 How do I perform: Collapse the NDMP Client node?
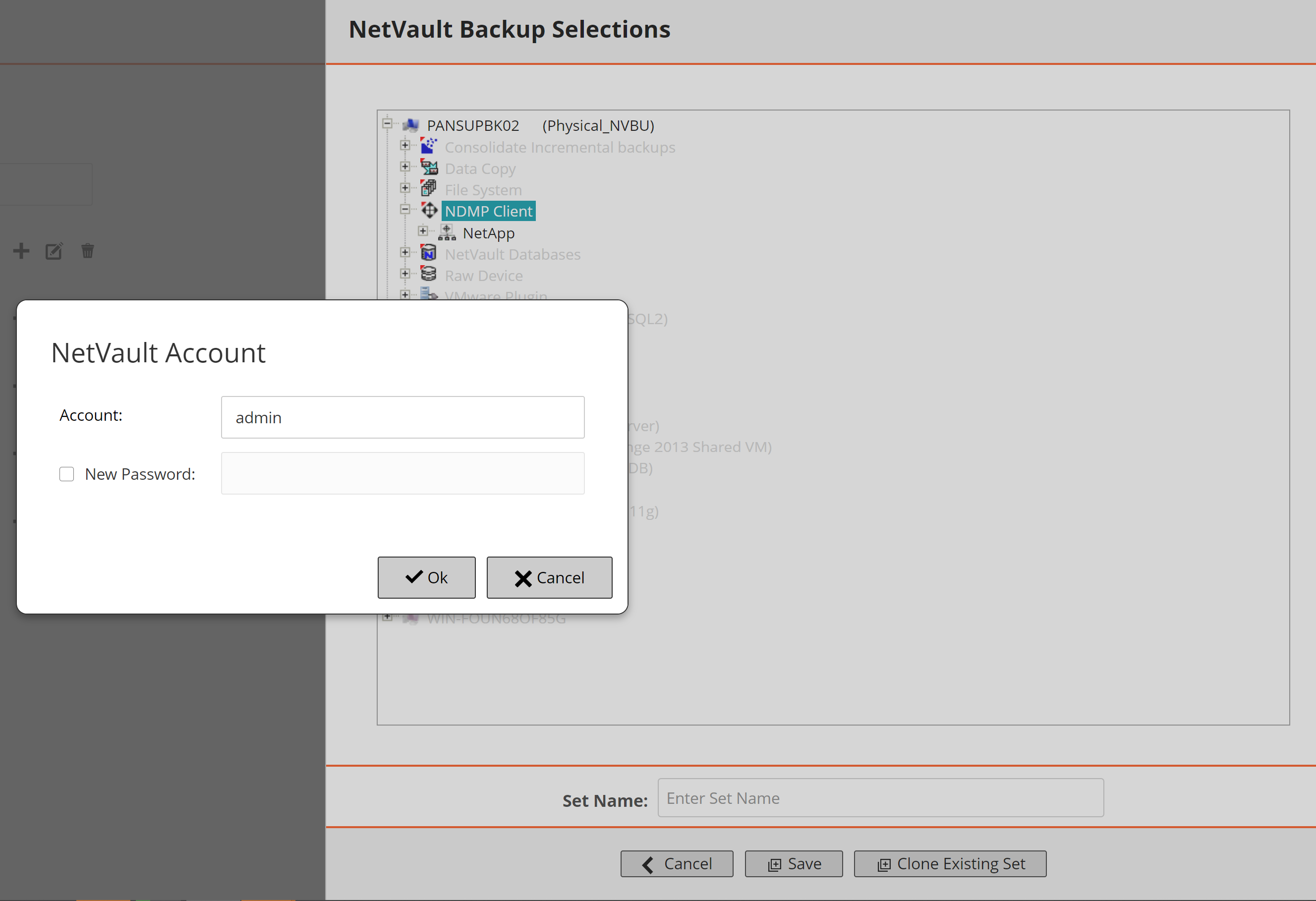405,210
